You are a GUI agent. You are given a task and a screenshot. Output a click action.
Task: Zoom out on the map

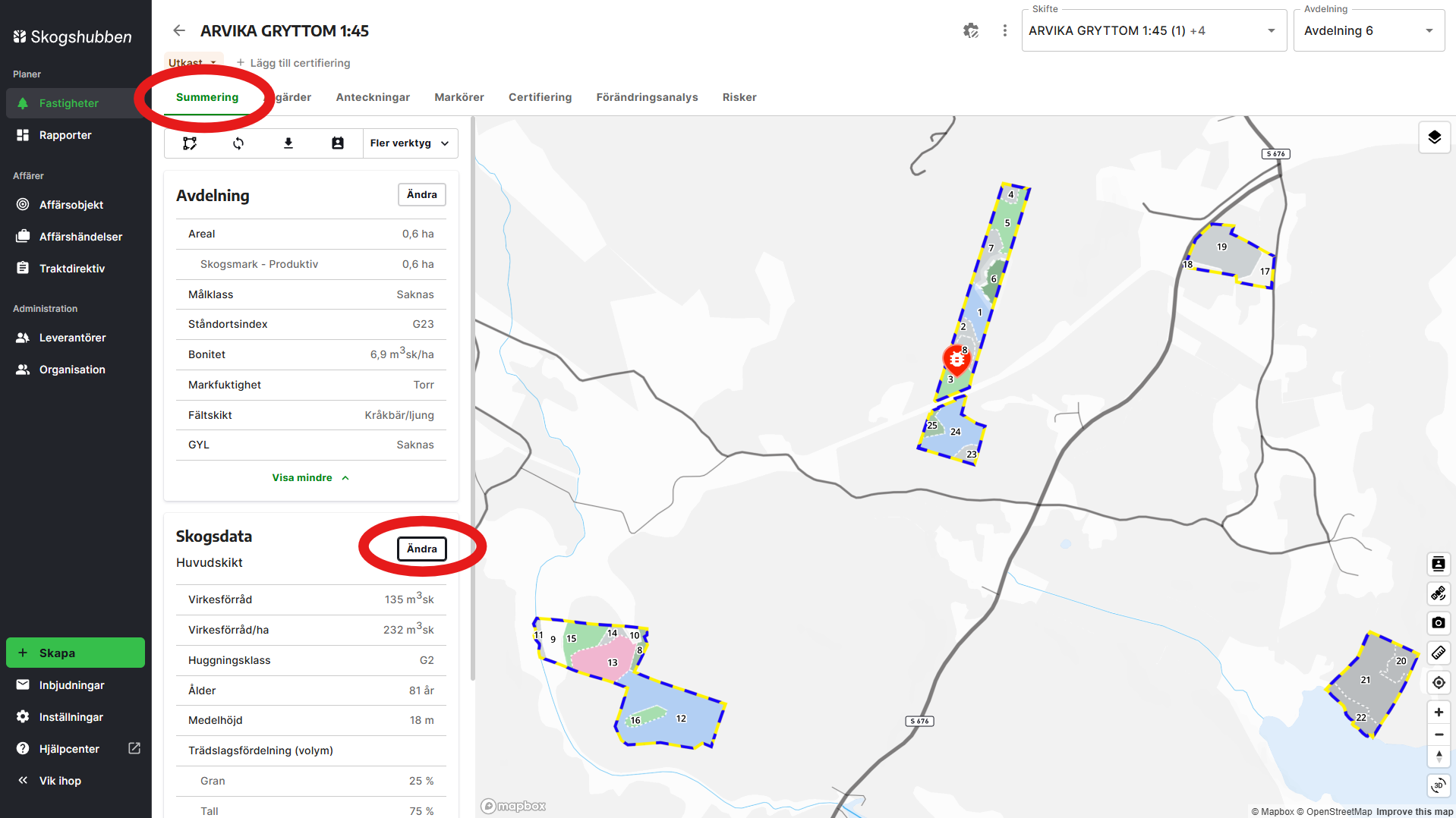point(1439,735)
